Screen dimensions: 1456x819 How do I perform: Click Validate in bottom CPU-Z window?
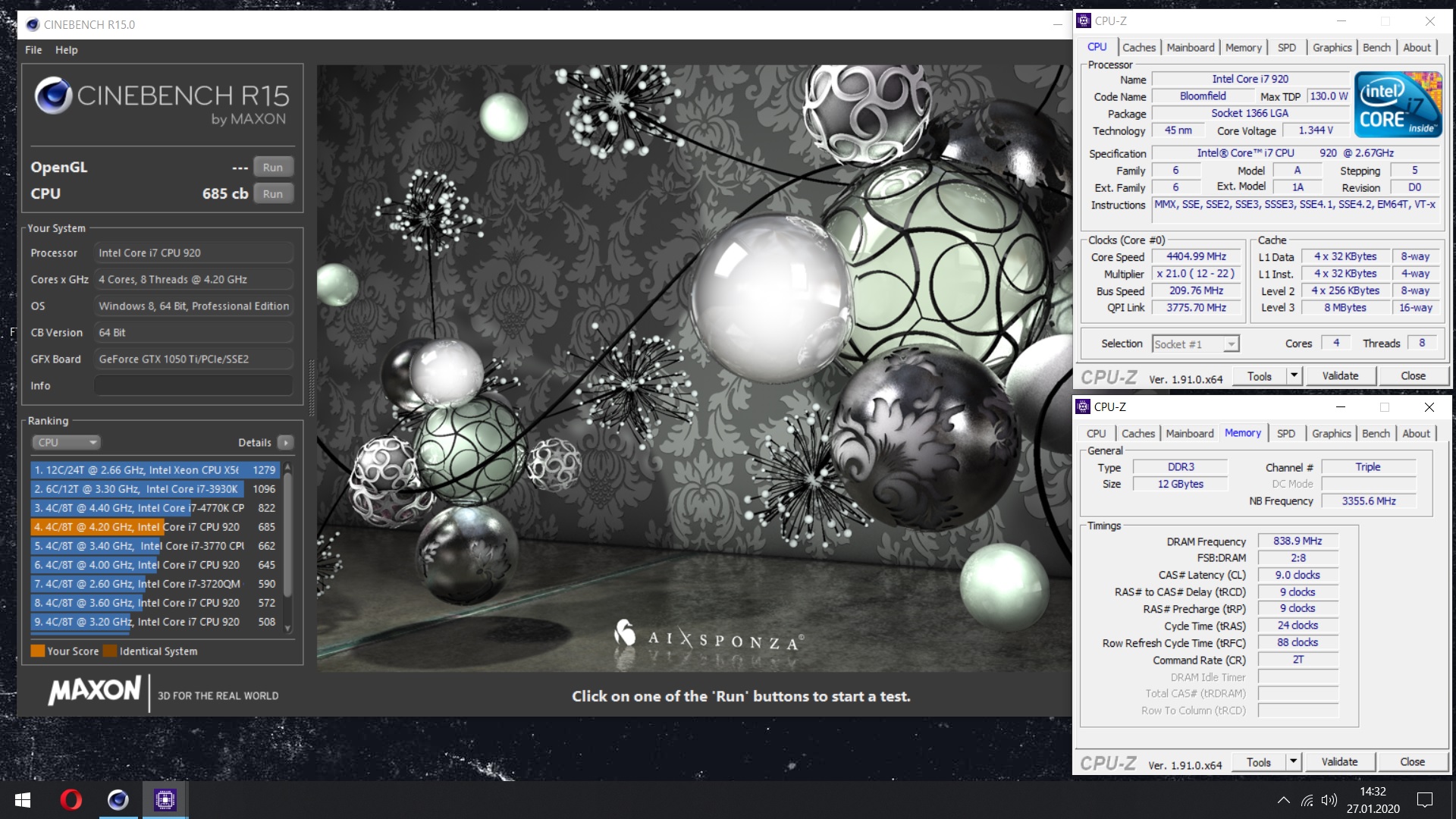[1340, 762]
